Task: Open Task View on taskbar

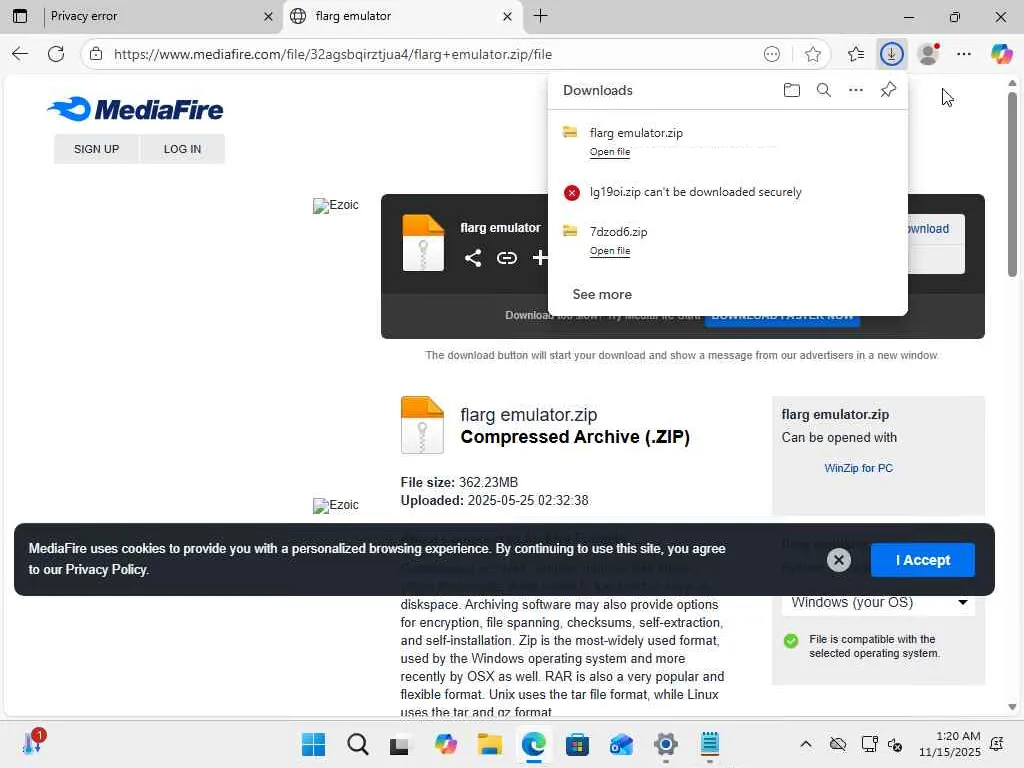Action: [400, 744]
